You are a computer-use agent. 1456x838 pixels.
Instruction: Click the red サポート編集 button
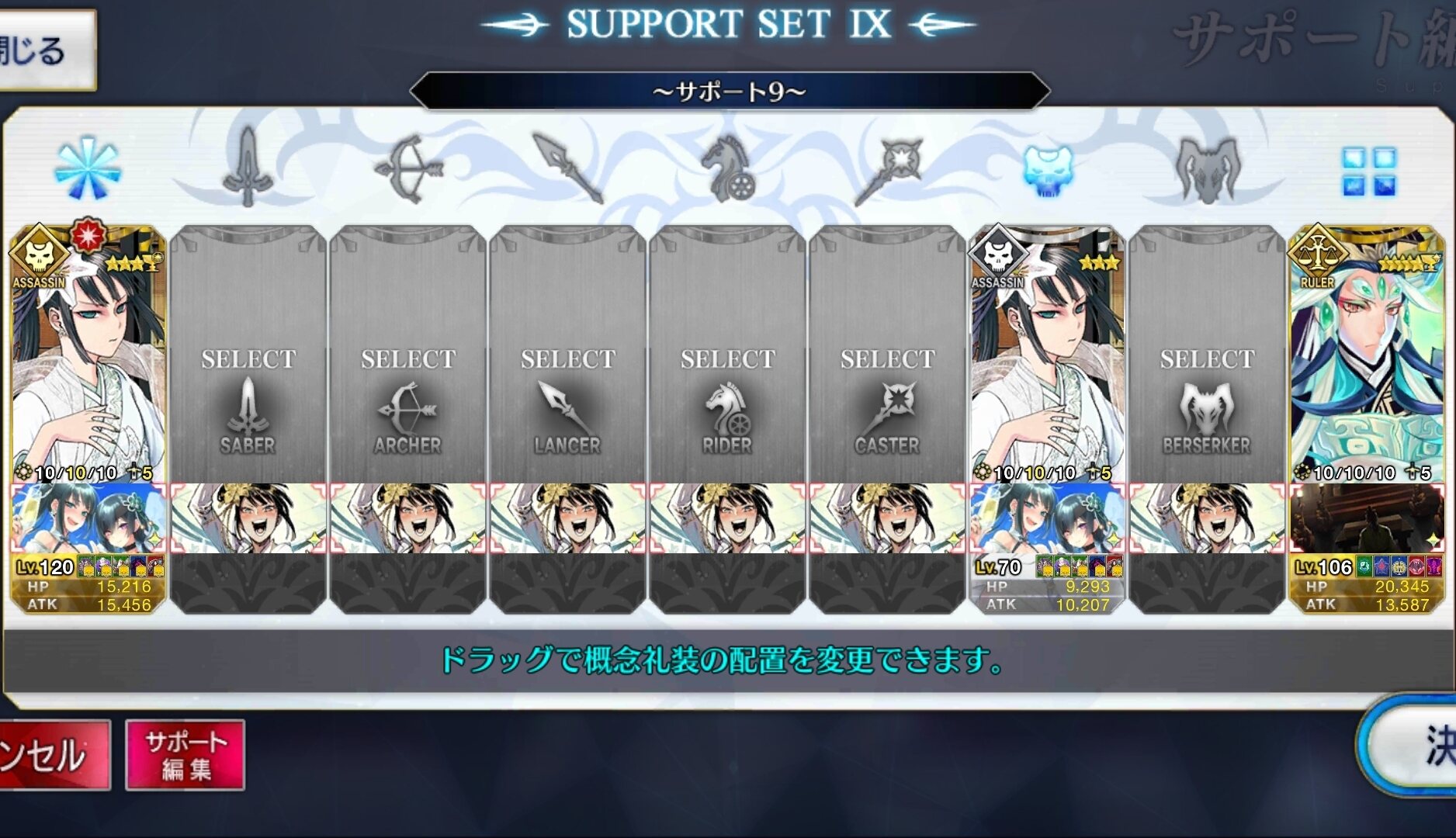[x=185, y=755]
